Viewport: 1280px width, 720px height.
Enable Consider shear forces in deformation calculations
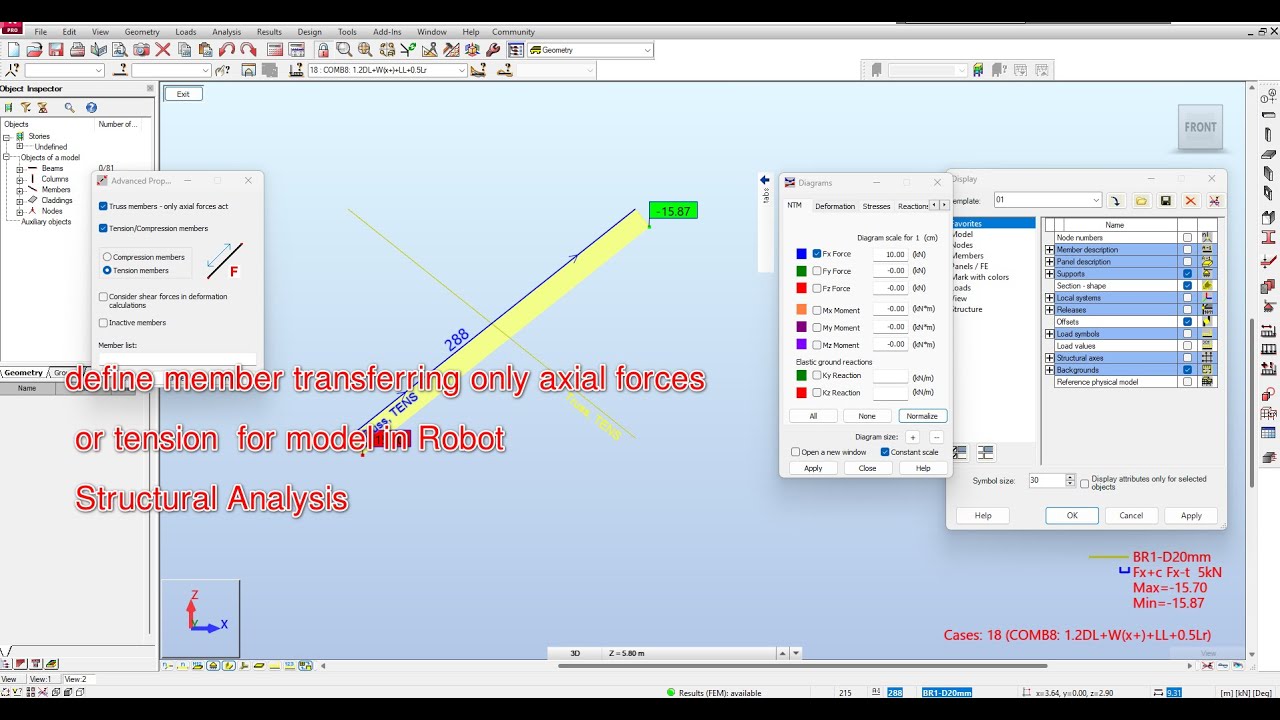(x=104, y=297)
